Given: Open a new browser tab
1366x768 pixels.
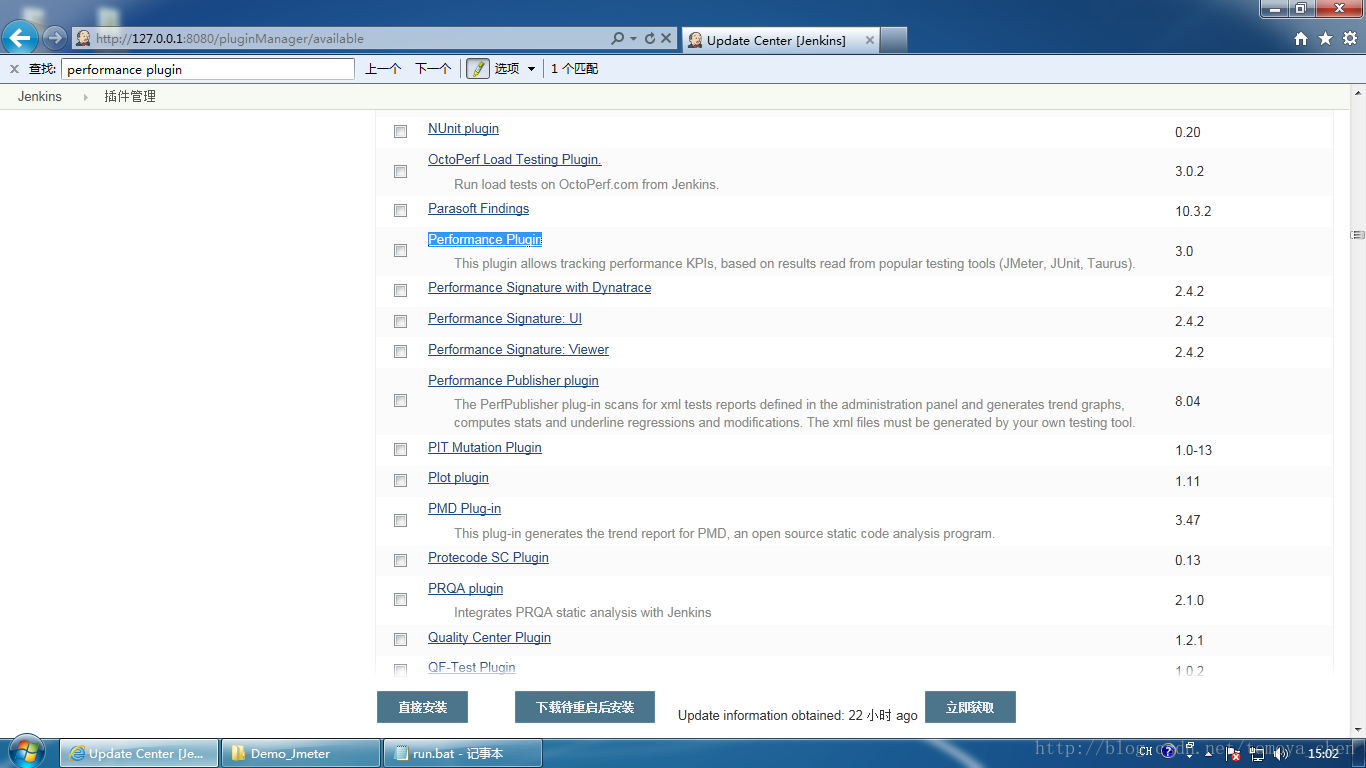Looking at the screenshot, I should click(x=894, y=40).
